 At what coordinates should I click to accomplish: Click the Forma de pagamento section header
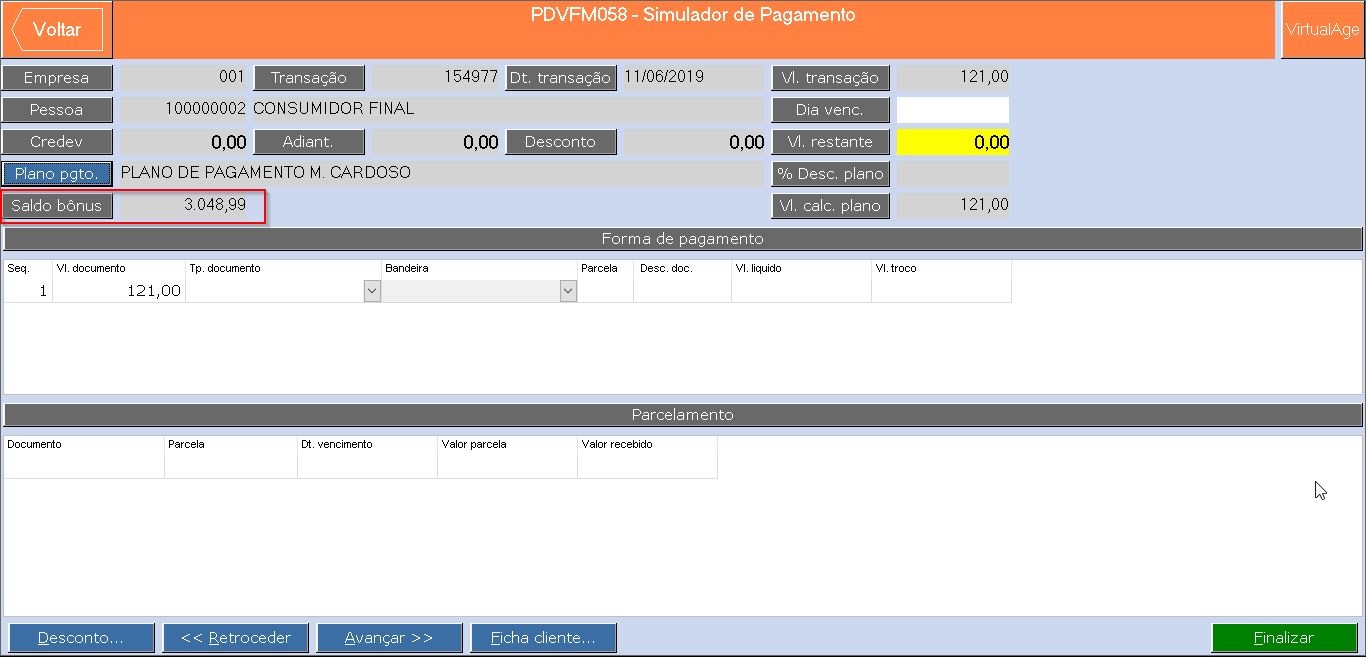683,239
